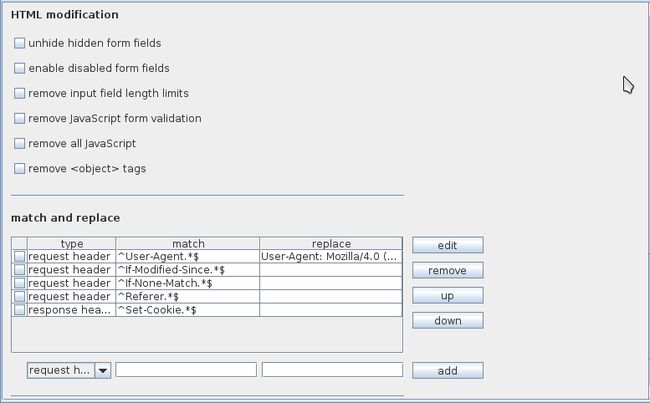Check remove <object> tags option
650x403 pixels.
[19, 168]
